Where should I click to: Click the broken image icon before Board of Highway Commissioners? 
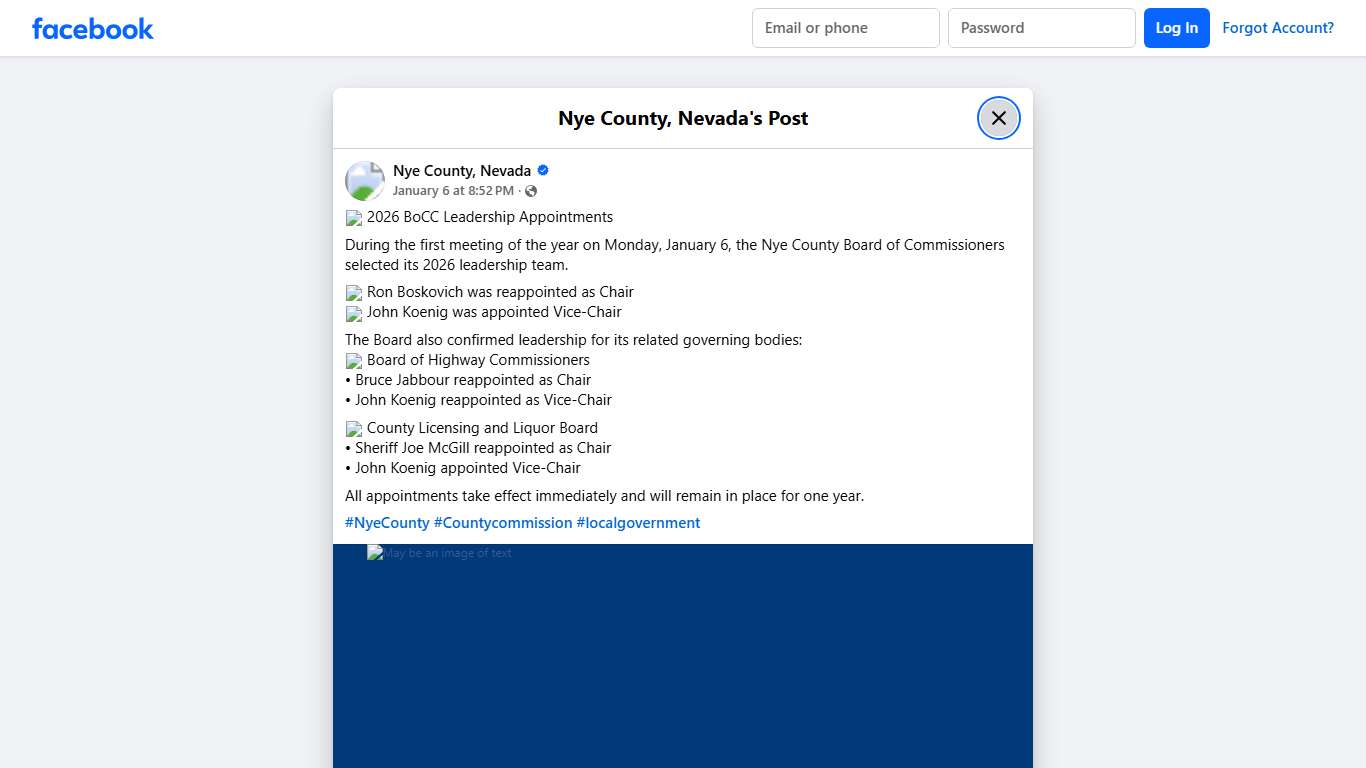[x=354, y=360]
